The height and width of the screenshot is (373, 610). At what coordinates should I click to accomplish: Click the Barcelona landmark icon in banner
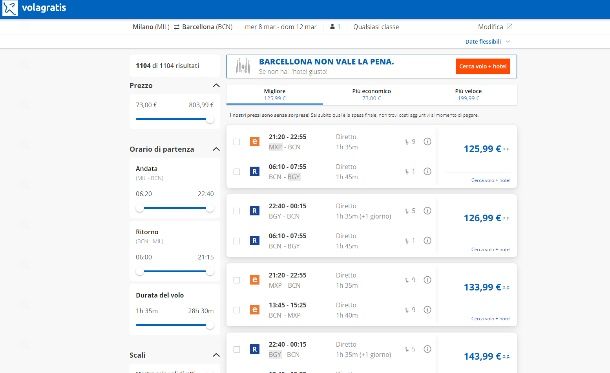click(243, 66)
